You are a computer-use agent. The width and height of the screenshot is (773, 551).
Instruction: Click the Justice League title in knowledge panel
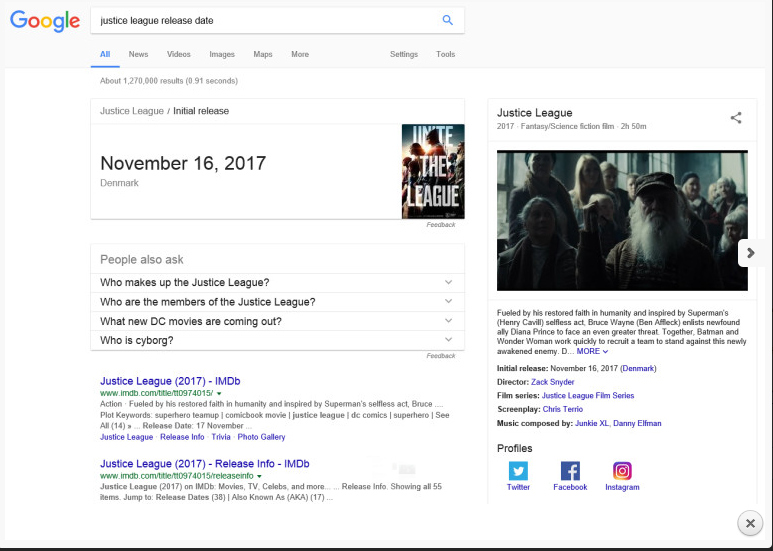pos(534,113)
